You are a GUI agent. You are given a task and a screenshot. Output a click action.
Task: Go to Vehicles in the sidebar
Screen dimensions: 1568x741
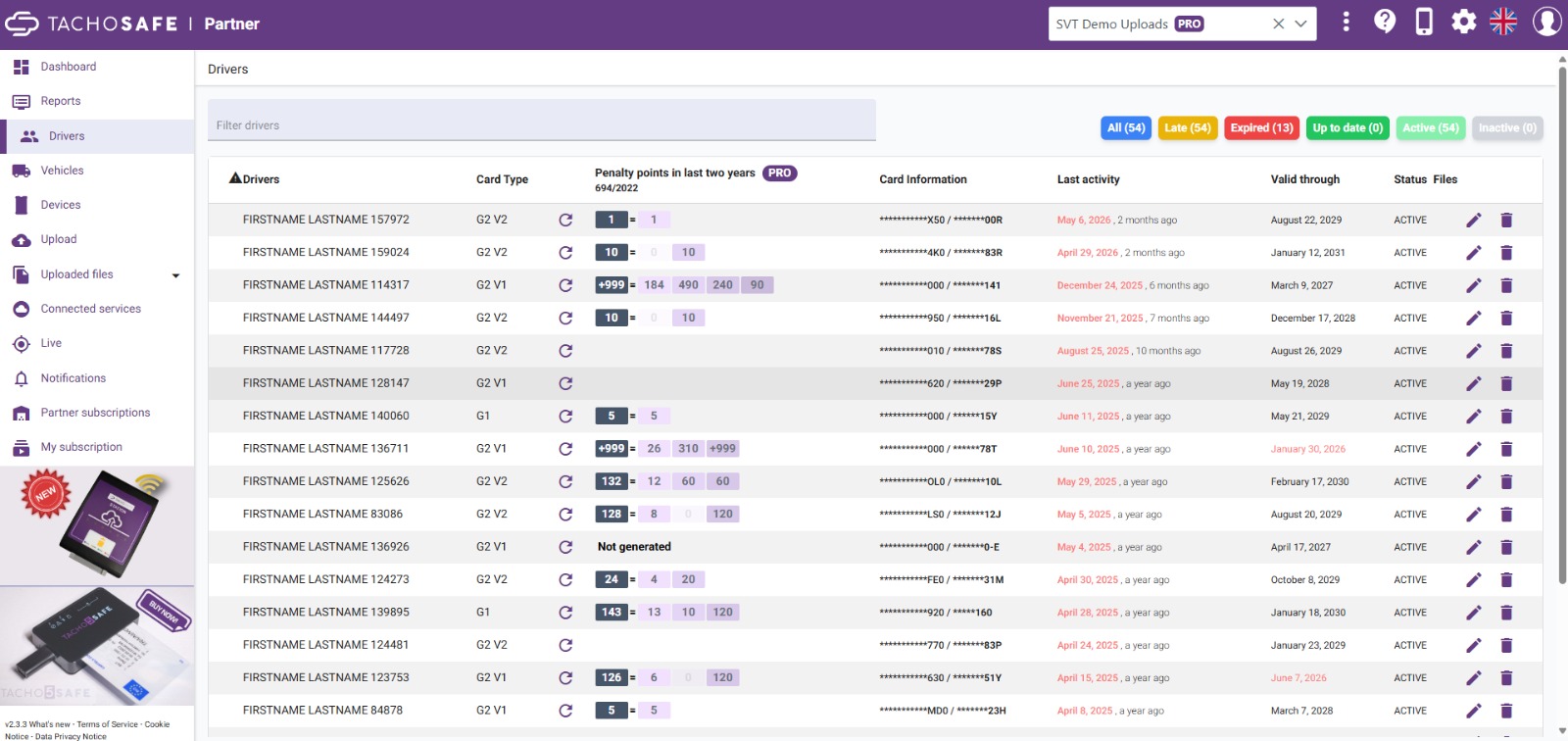point(62,171)
